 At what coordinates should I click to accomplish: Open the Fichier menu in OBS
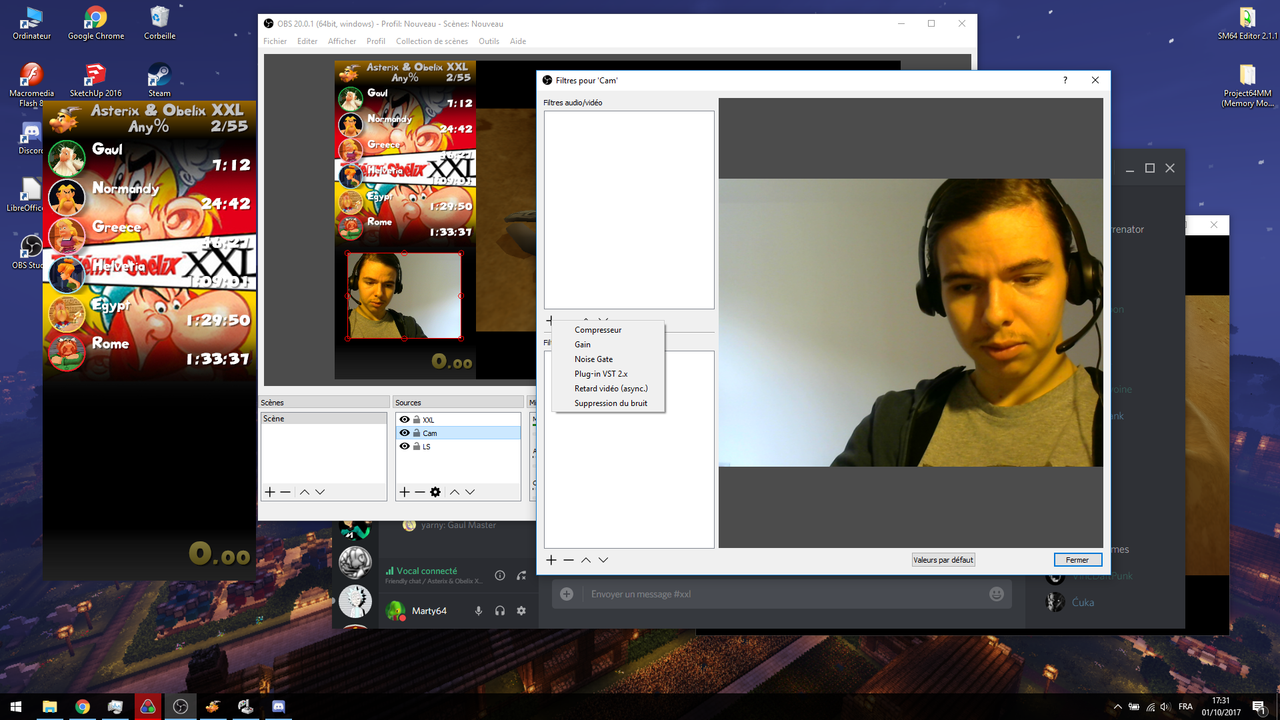tap(275, 41)
